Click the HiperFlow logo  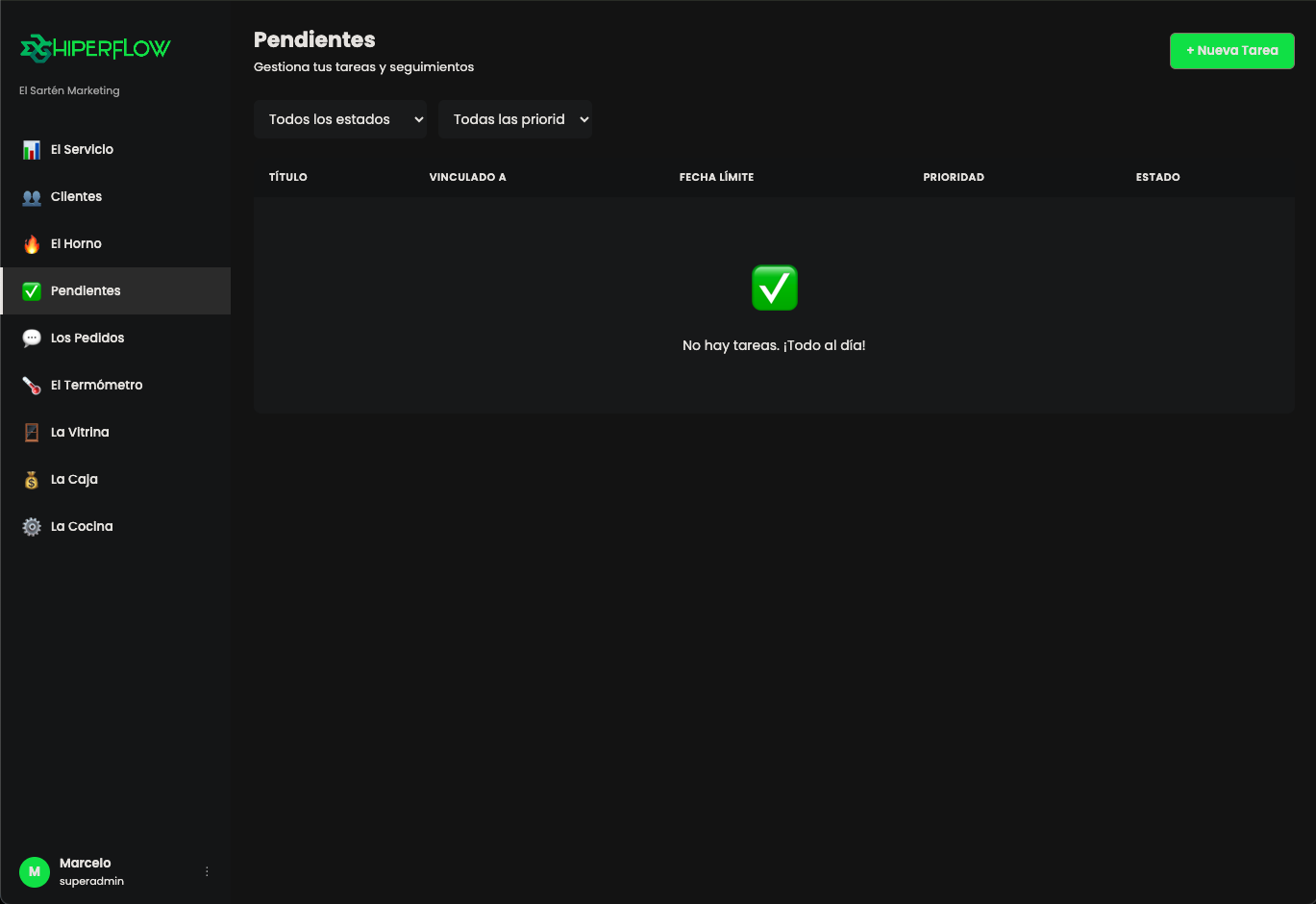click(95, 48)
